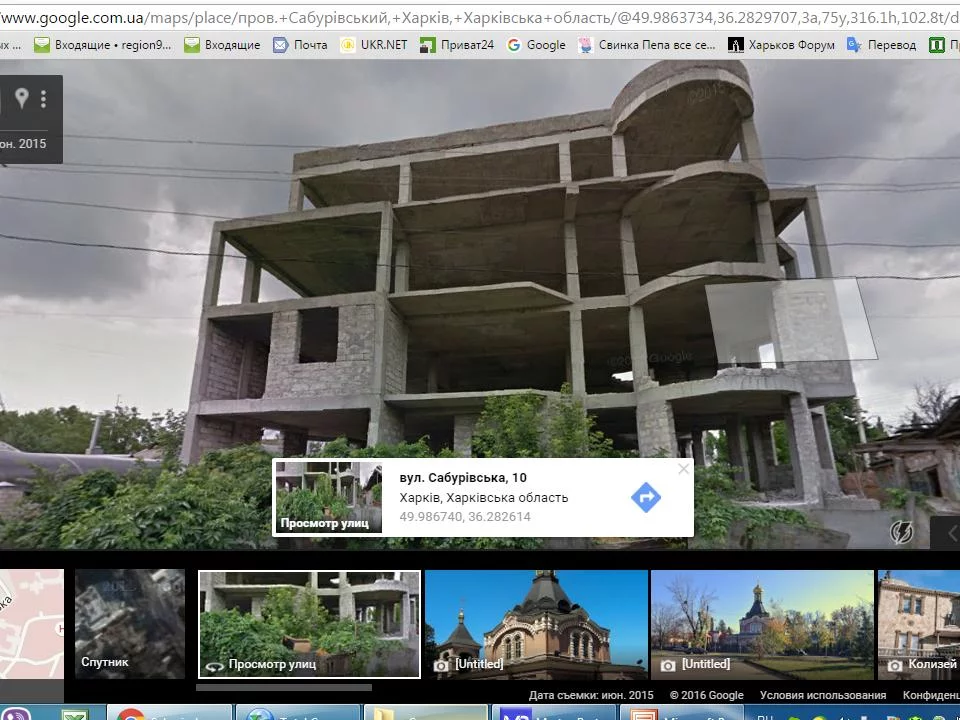Open Входящие region9 bookmark
This screenshot has width=960, height=720.
103,45
